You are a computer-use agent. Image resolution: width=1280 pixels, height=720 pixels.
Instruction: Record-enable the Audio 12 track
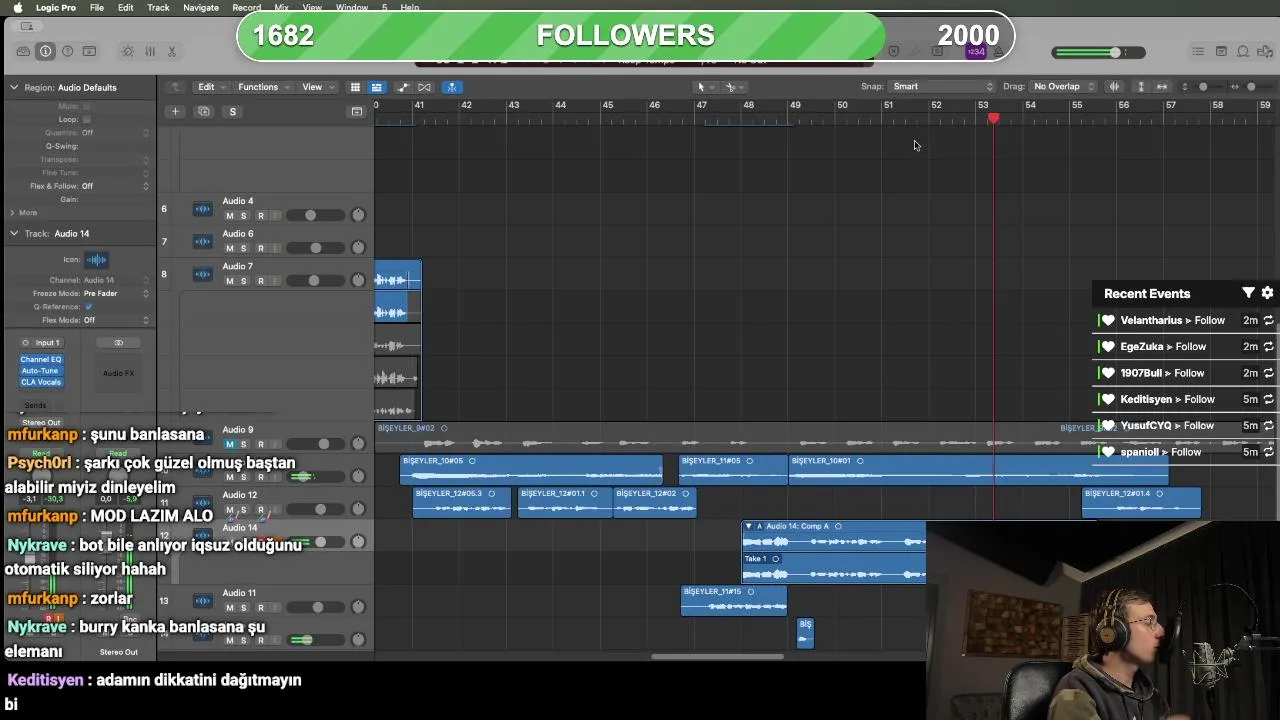tap(260, 510)
